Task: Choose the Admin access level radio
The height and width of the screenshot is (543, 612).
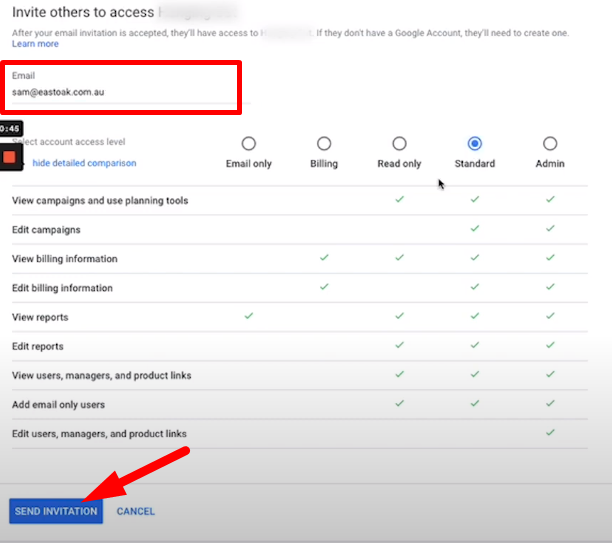Action: [550, 144]
